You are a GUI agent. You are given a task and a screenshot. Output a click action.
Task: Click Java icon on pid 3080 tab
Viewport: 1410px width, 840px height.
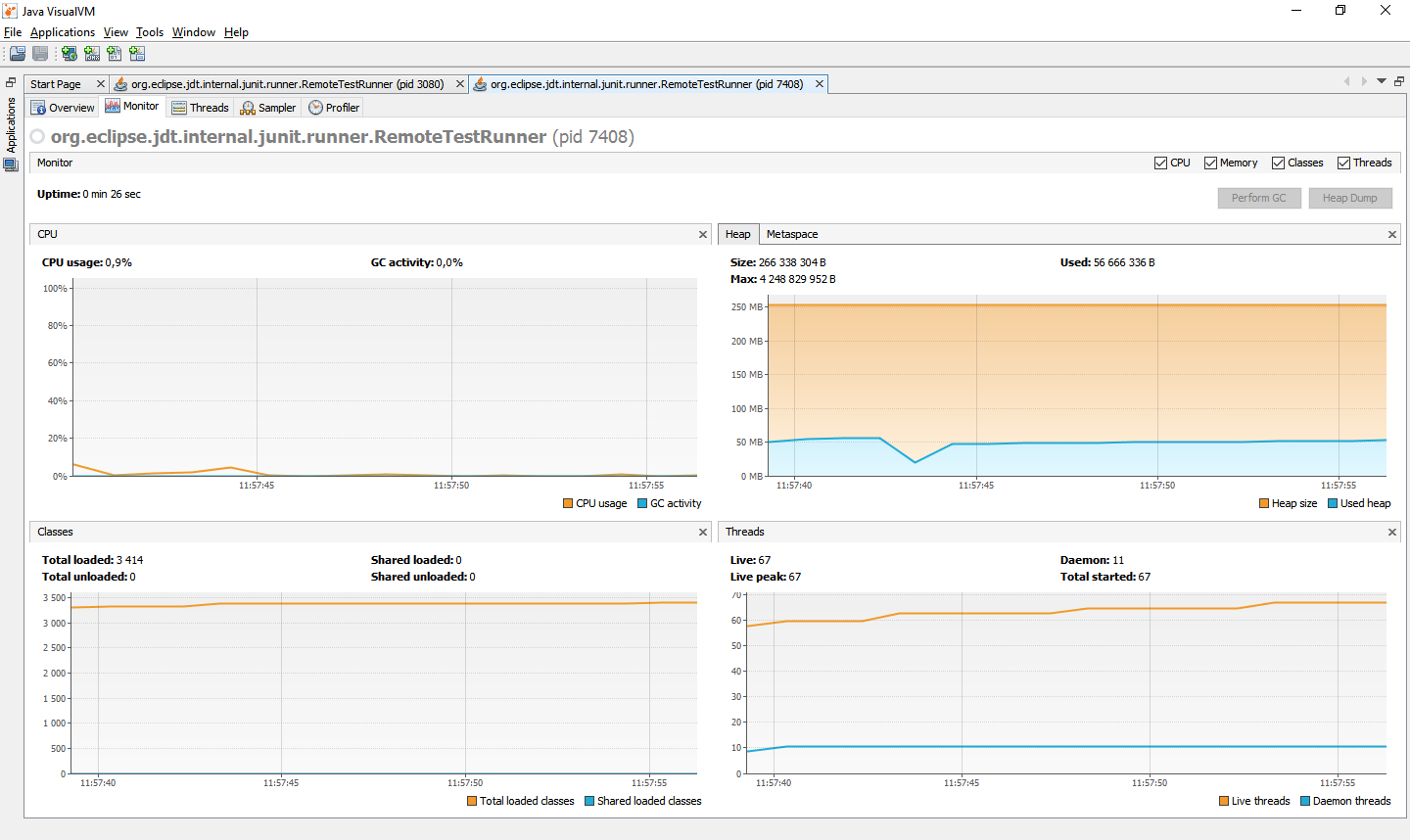click(x=121, y=84)
